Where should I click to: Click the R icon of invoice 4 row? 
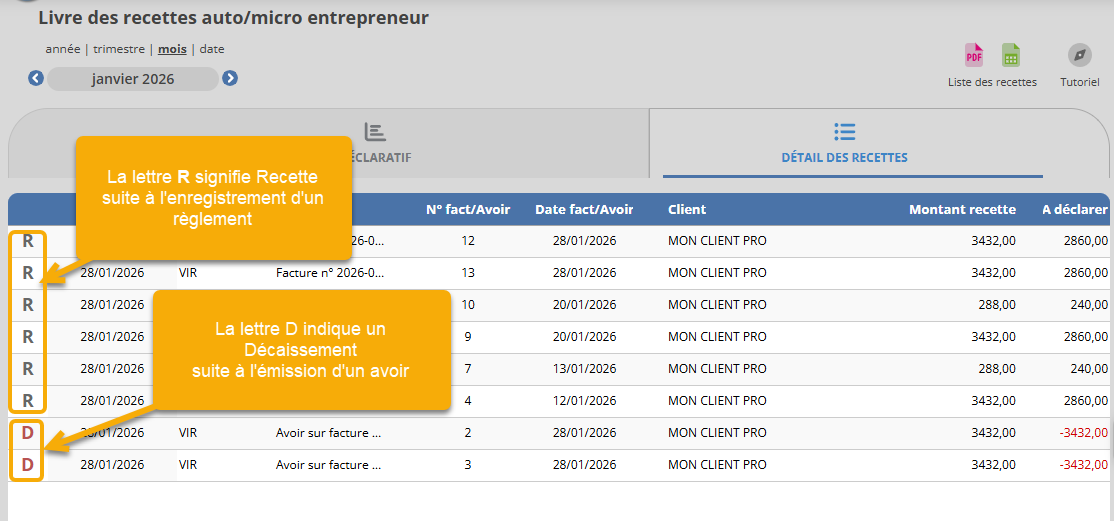pyautogui.click(x=28, y=401)
